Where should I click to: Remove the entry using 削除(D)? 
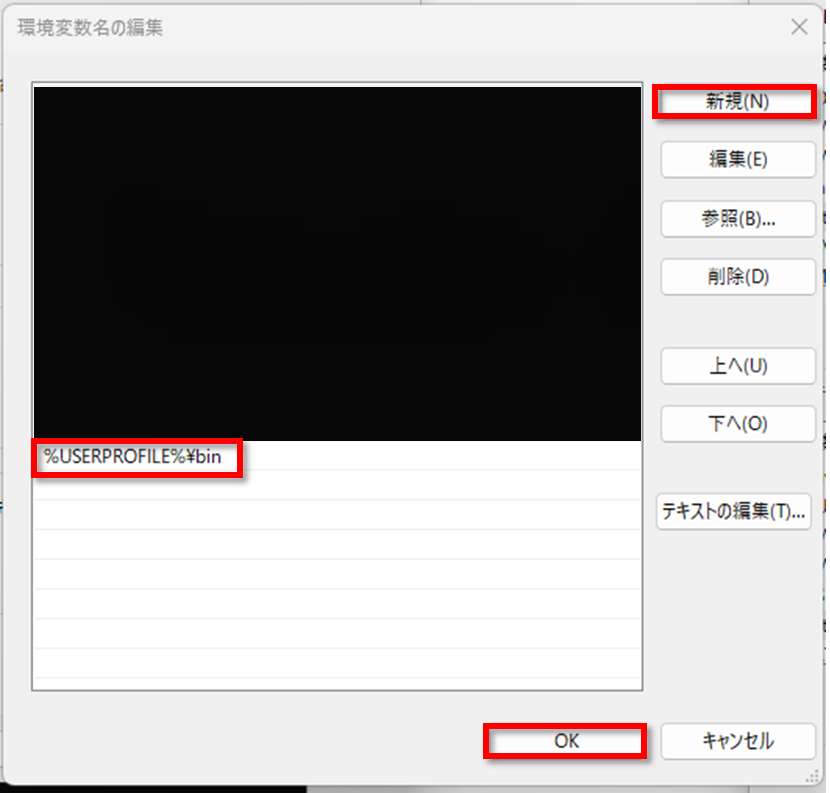pyautogui.click(x=738, y=276)
